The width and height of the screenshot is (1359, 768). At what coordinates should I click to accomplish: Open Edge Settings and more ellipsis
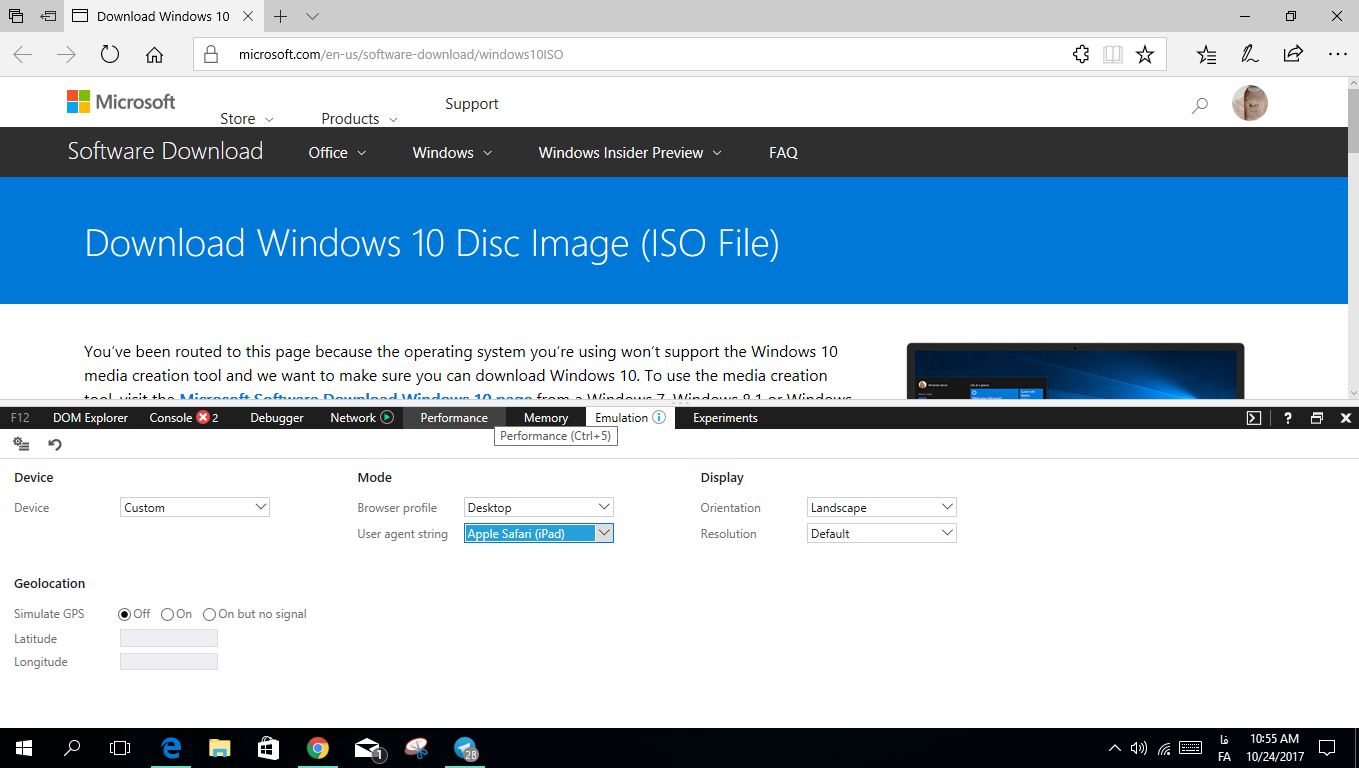(1337, 55)
